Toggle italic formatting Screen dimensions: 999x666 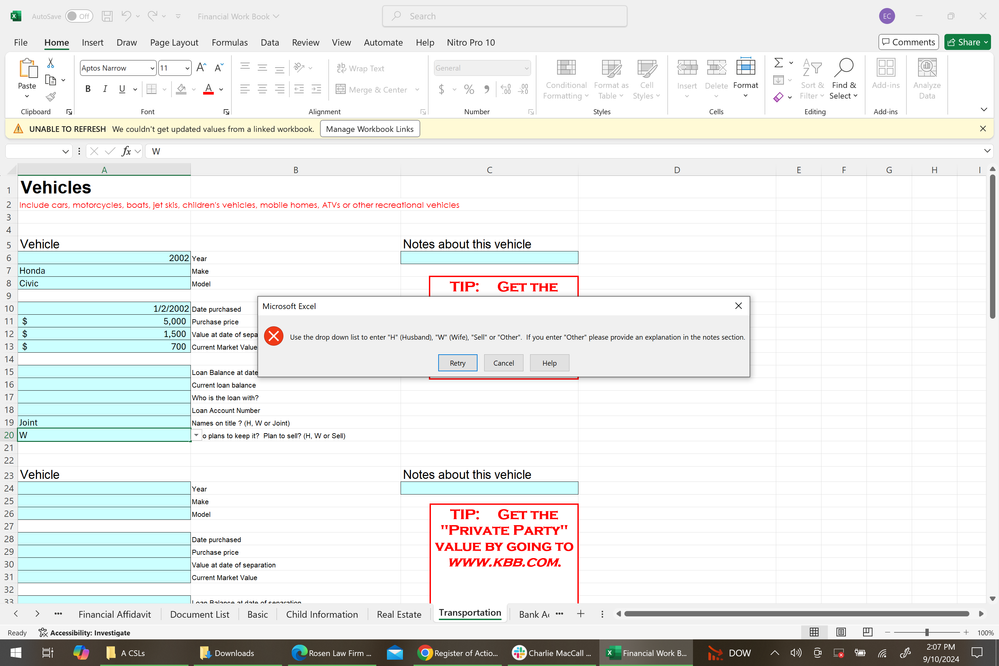[104, 89]
